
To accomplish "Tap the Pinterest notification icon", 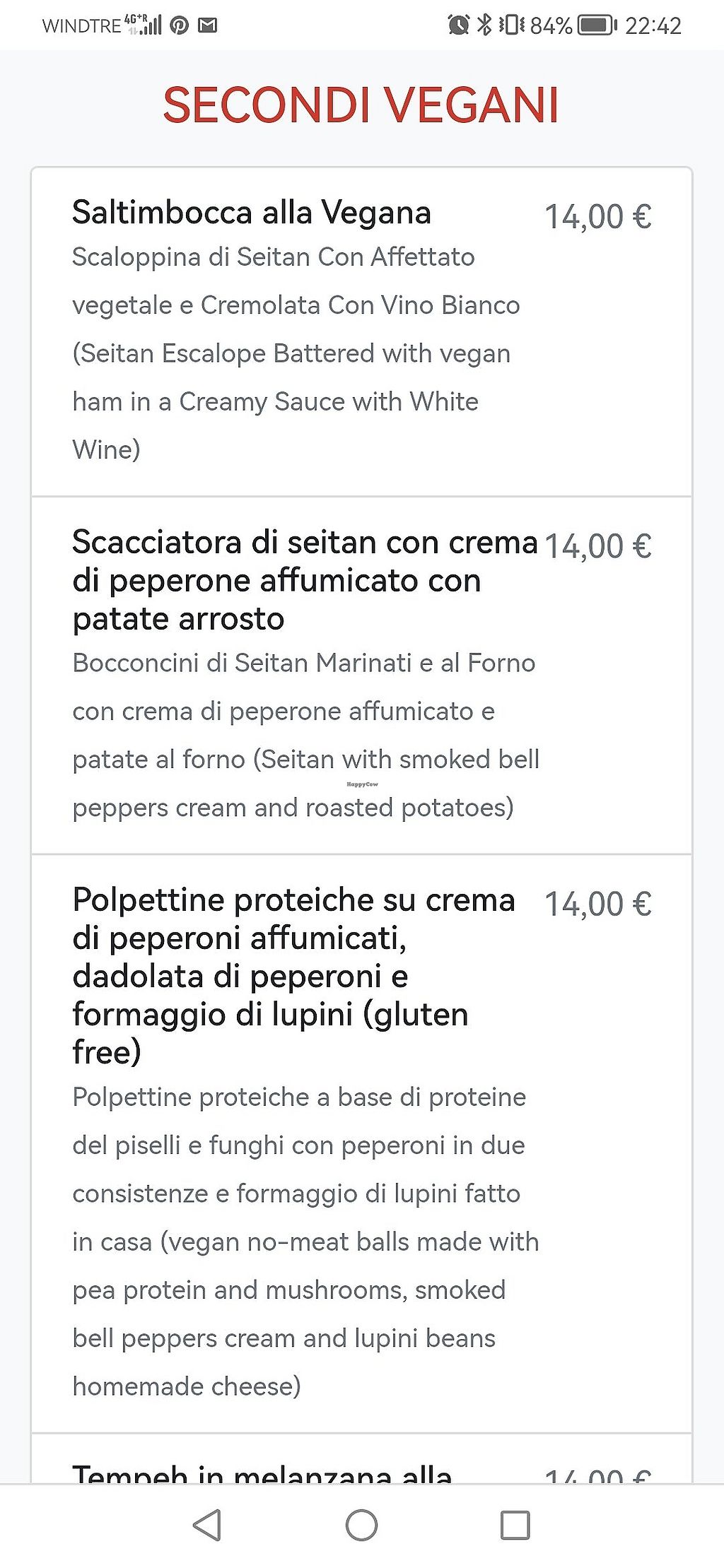I will coord(180,26).
